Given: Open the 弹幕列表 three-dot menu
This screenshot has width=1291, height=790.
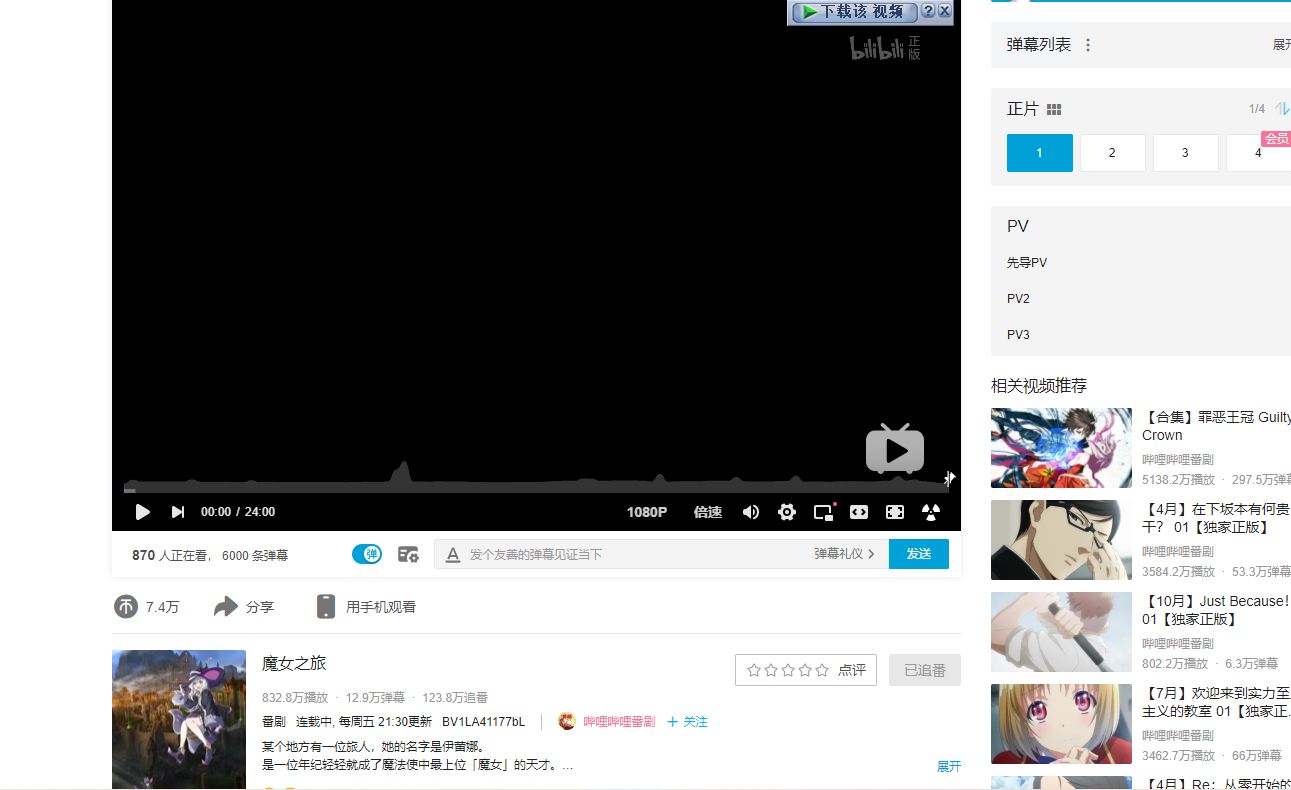Looking at the screenshot, I should (1088, 45).
